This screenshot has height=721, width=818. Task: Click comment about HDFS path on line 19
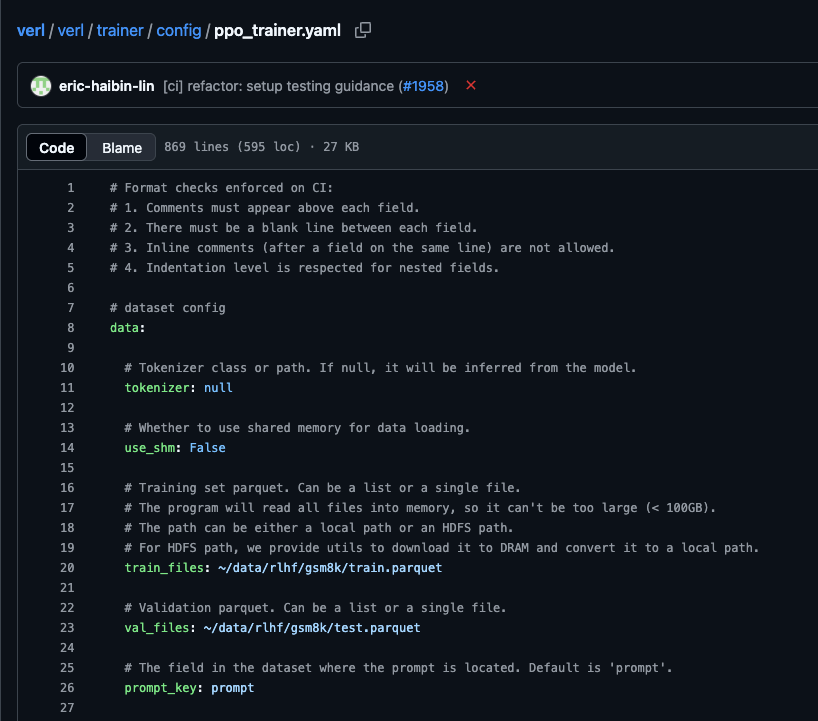click(x=441, y=548)
